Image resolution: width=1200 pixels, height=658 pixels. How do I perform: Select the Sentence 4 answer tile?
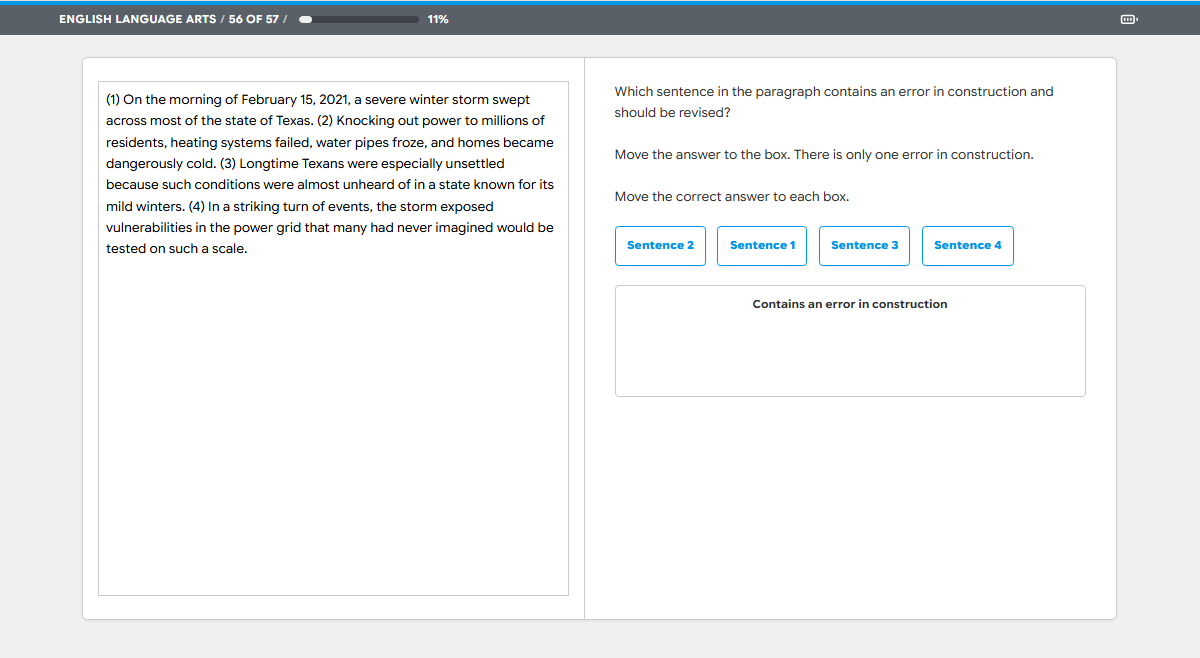(x=967, y=246)
